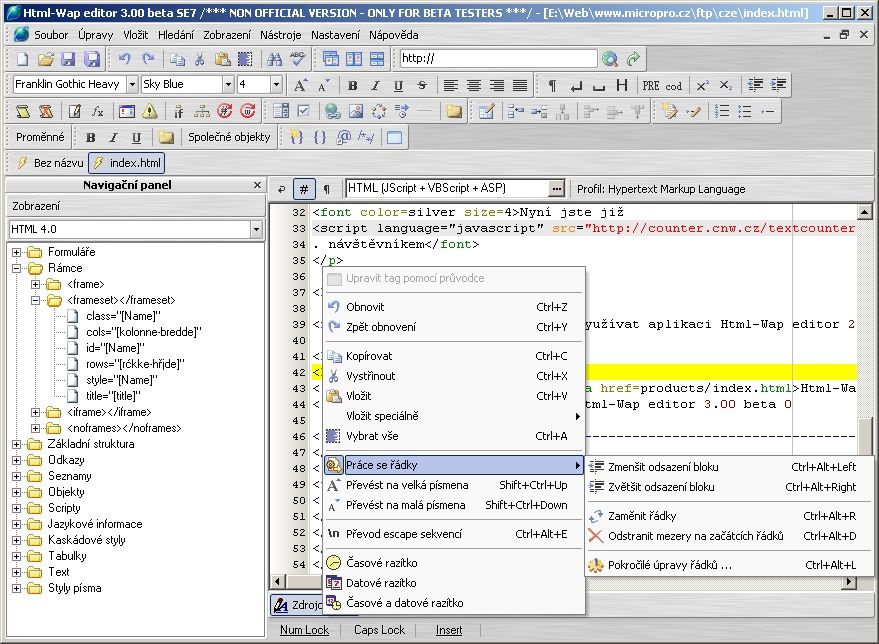Click the spell check ABC icon
The height and width of the screenshot is (644, 879).
click(x=297, y=60)
